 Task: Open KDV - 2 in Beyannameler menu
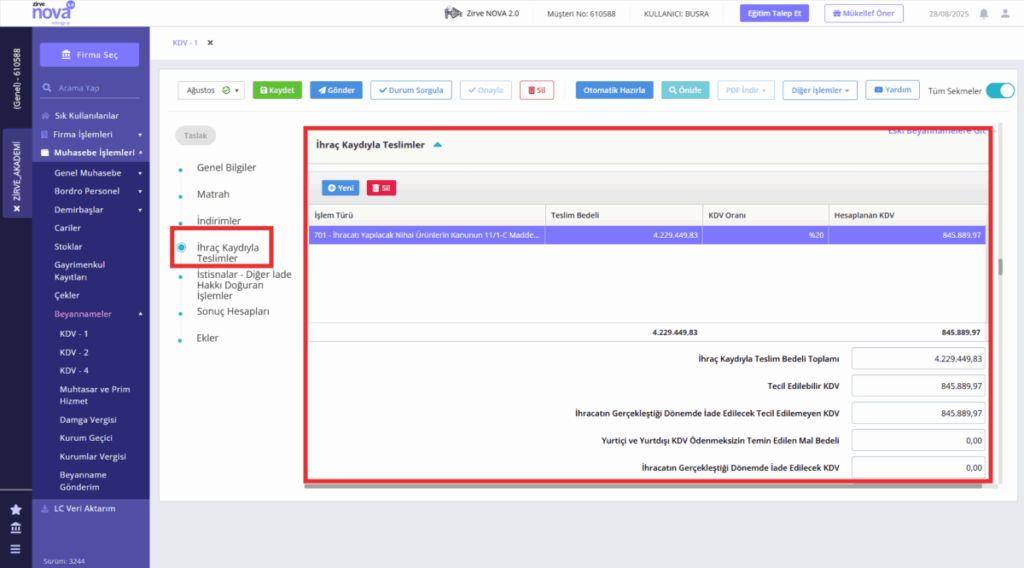74,352
